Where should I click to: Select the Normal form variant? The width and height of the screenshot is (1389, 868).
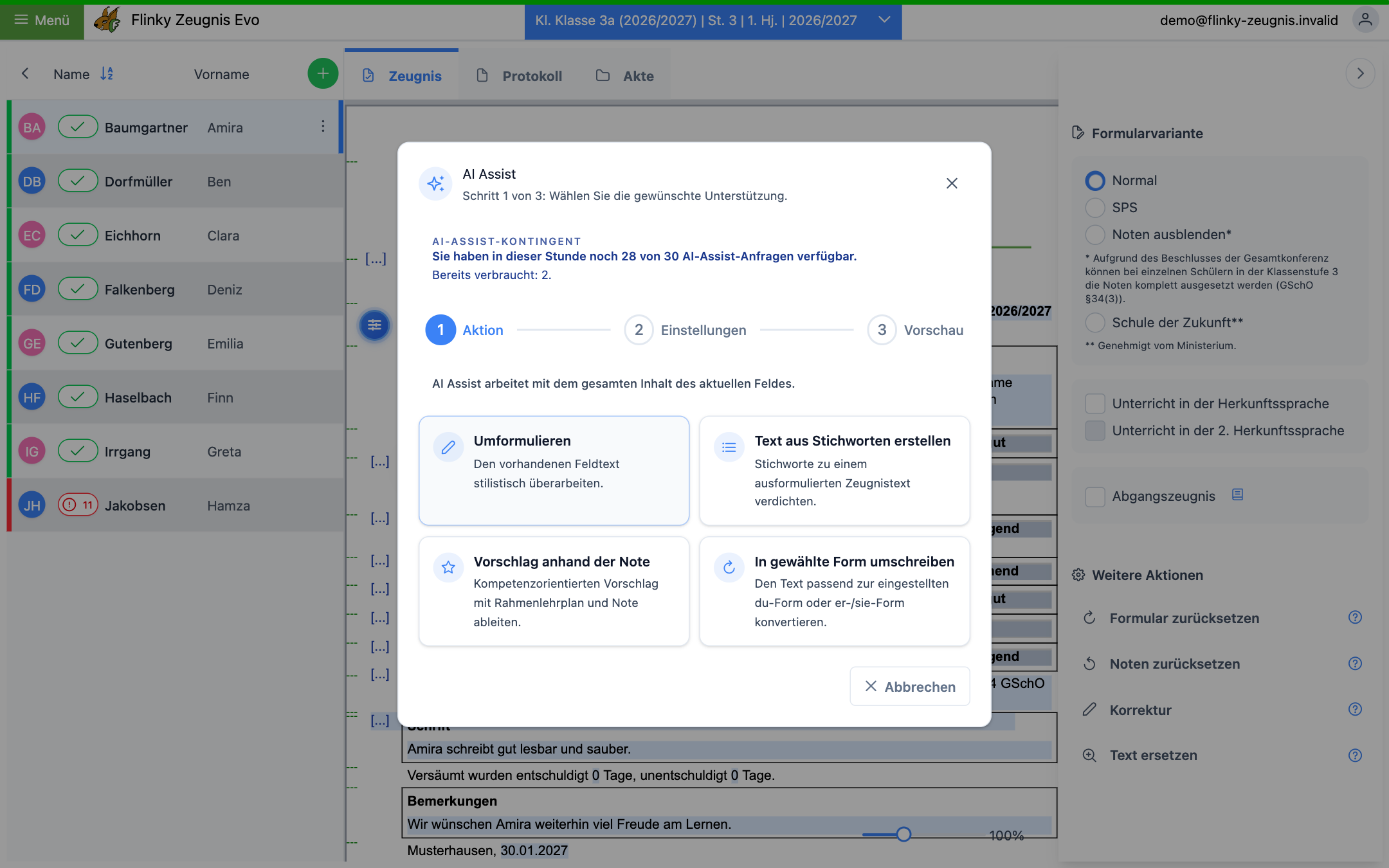point(1095,181)
